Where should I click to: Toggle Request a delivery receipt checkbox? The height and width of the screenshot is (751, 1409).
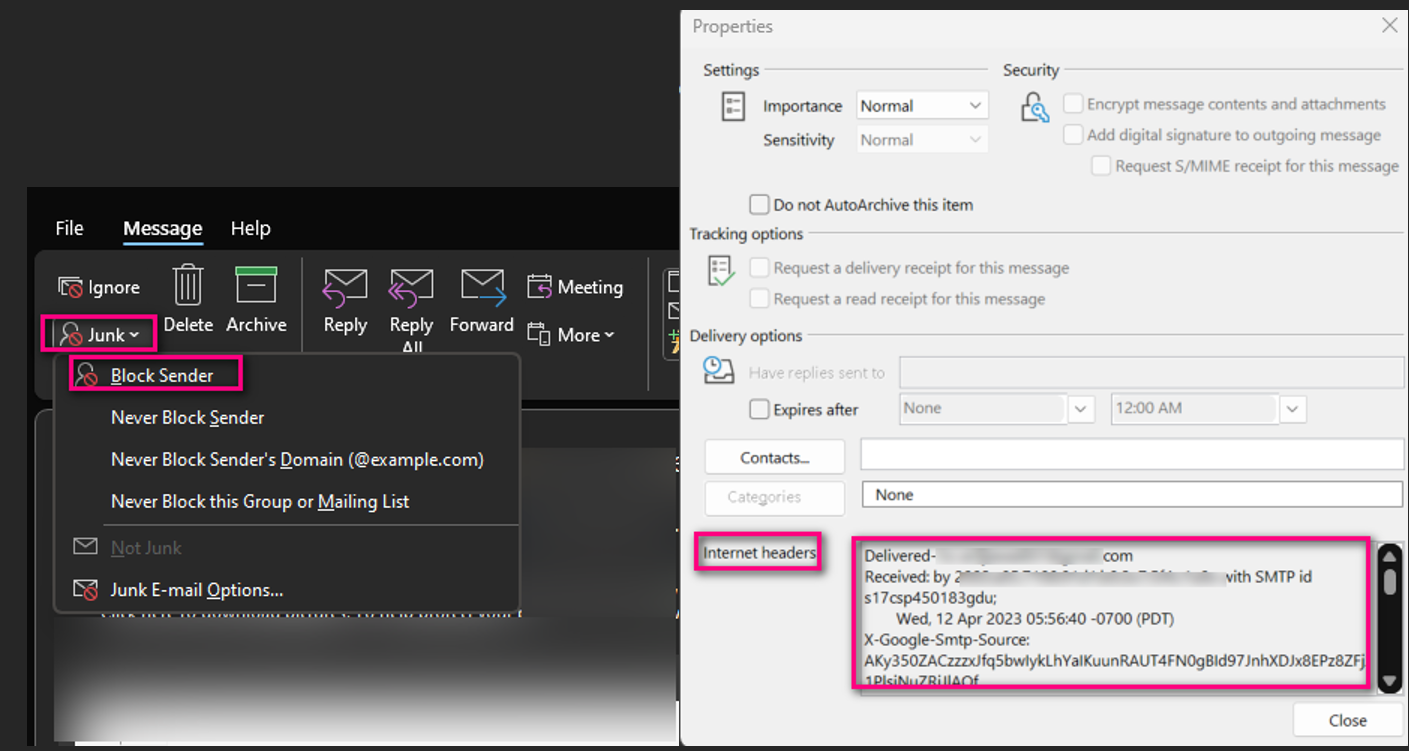(x=759, y=268)
